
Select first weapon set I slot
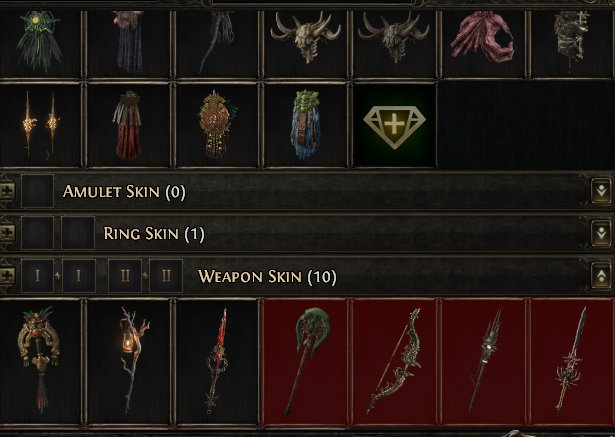[x=38, y=276]
